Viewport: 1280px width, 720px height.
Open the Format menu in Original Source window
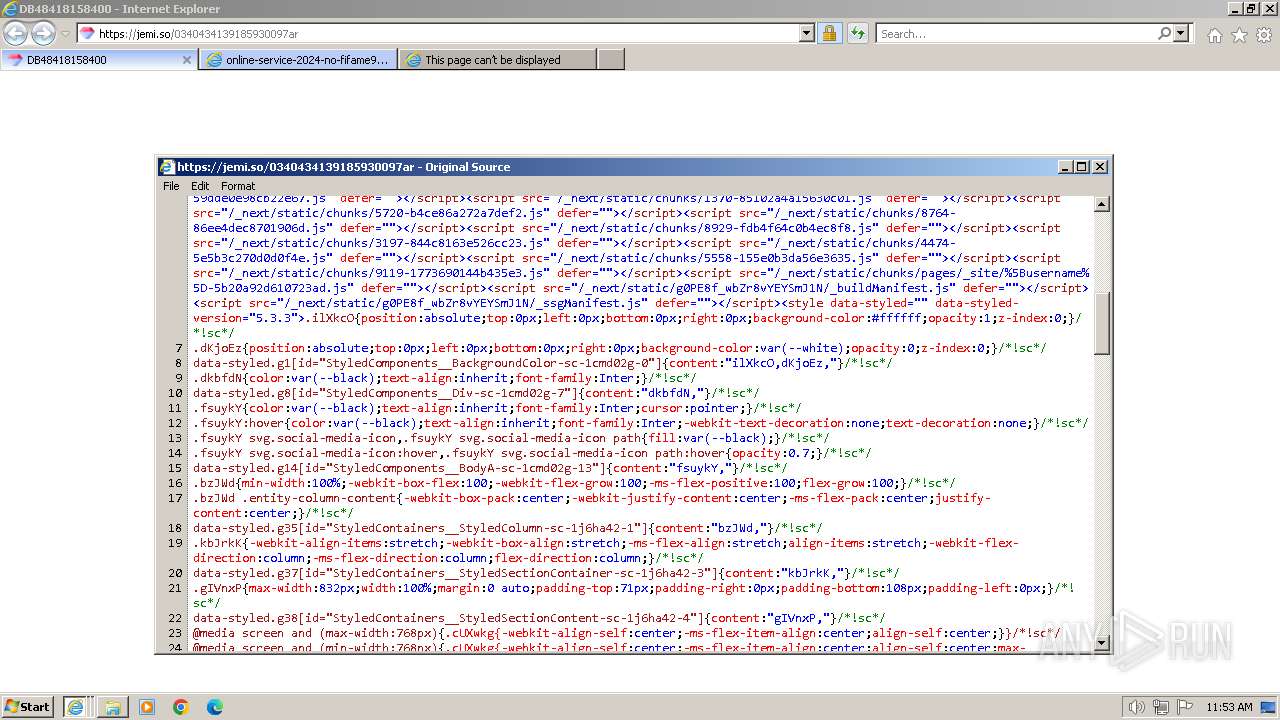pyautogui.click(x=238, y=186)
